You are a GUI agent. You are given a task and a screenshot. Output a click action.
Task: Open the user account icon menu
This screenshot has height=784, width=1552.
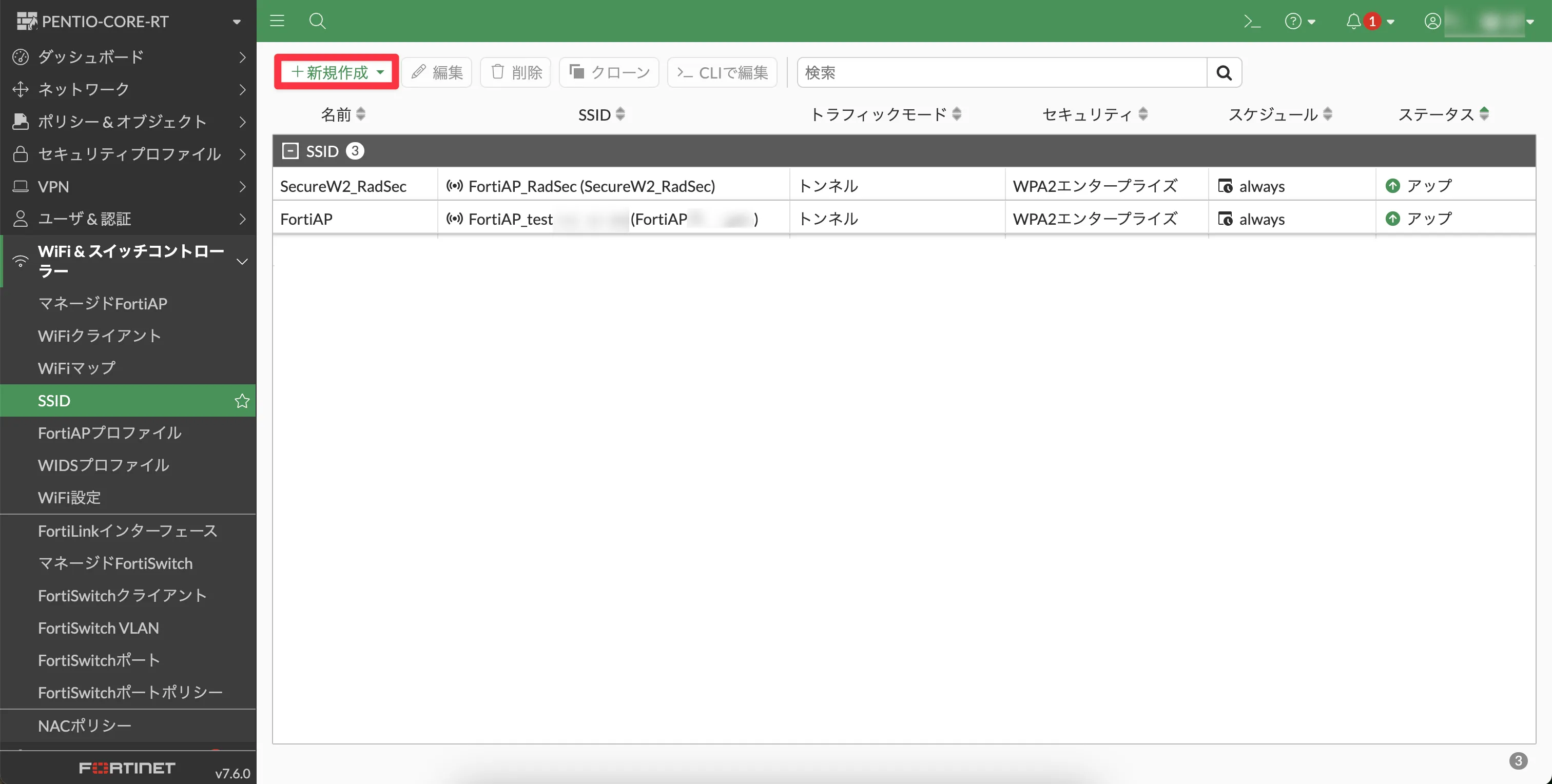[x=1433, y=22]
